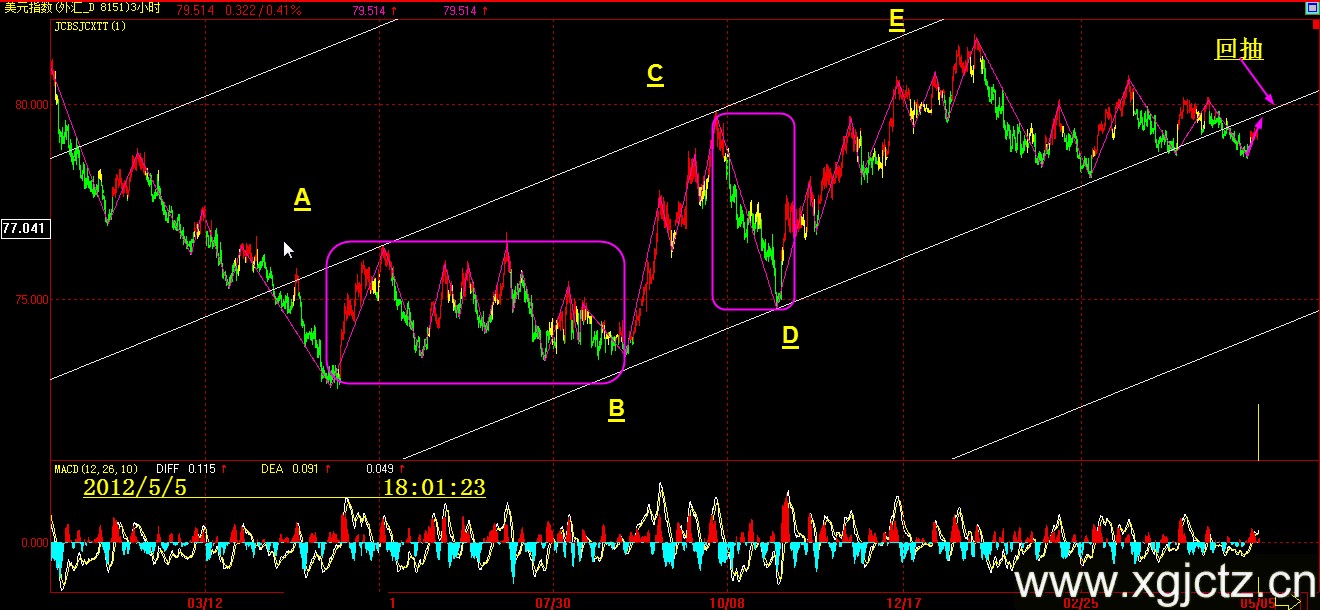The height and width of the screenshot is (610, 1320).
Task: Click the blue square window icon at top-right
Action: (1312, 9)
